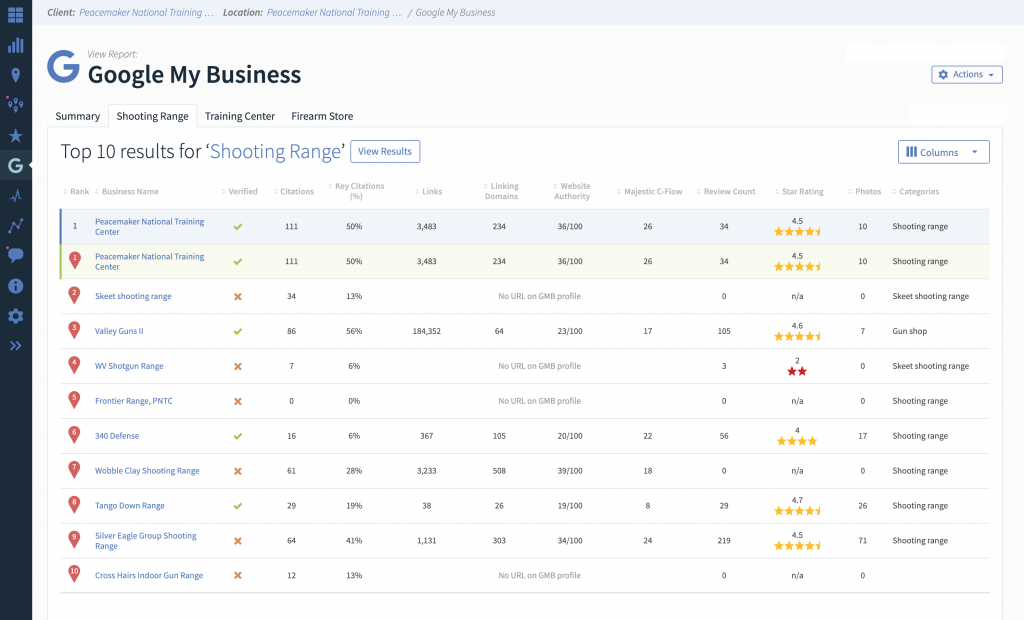Open the line trend chart sidebar icon

tap(16, 225)
